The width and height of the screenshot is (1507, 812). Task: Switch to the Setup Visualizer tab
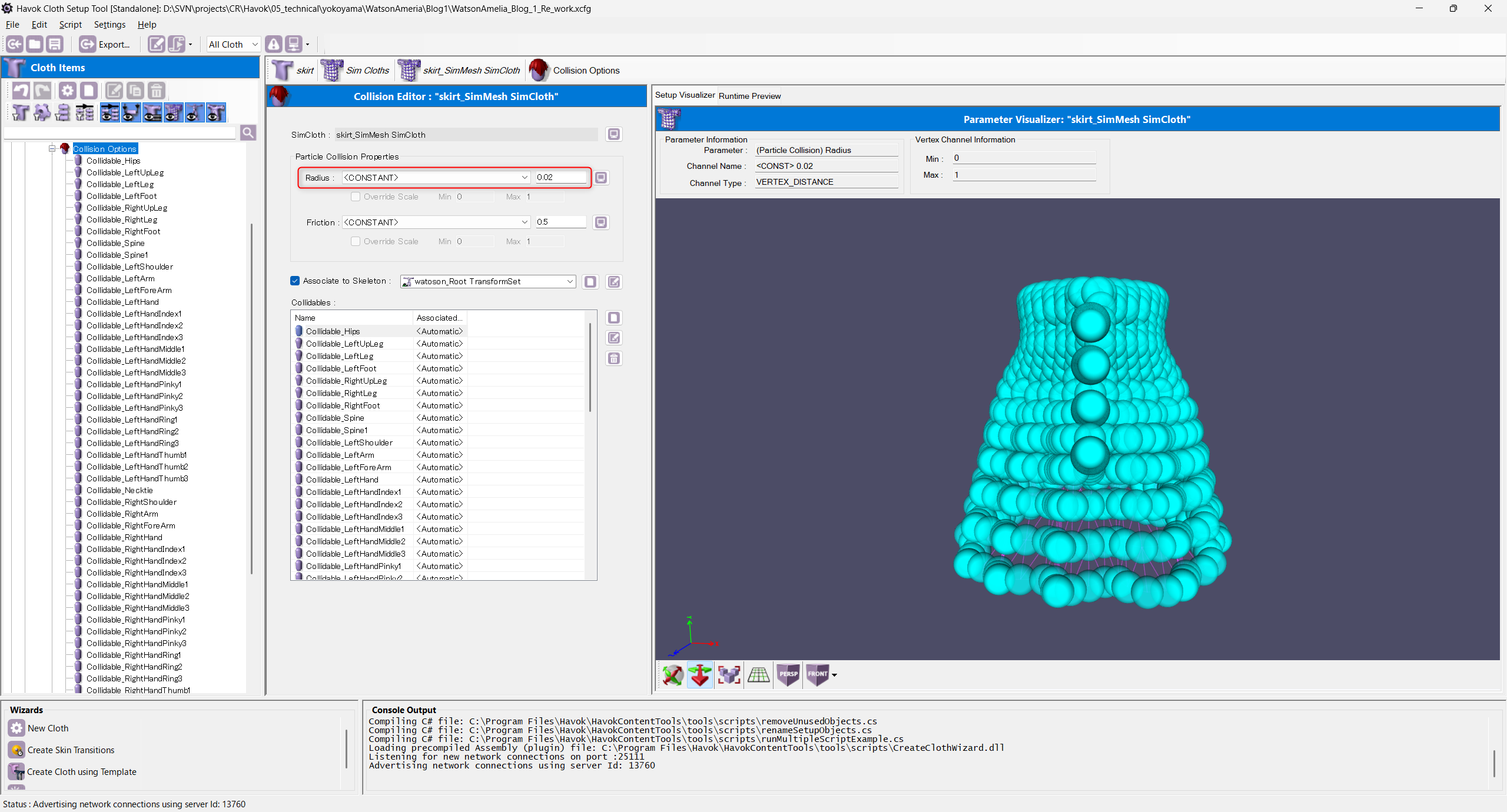click(x=685, y=95)
